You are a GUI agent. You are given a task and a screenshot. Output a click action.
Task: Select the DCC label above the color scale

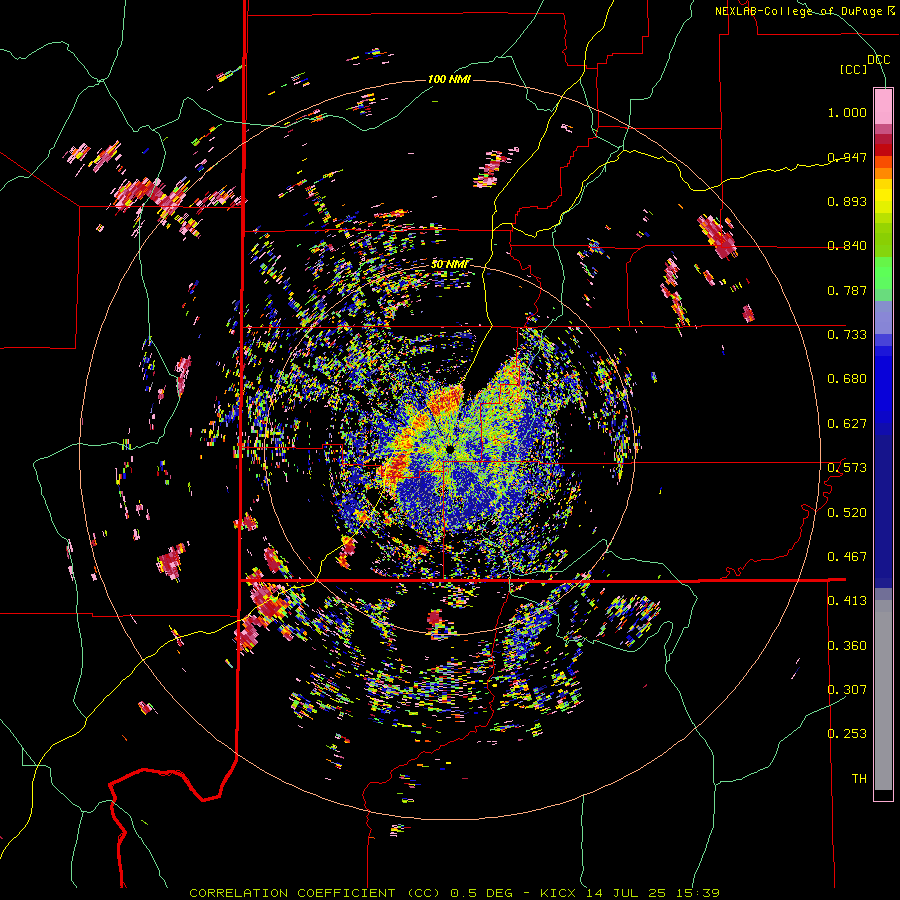point(878,60)
